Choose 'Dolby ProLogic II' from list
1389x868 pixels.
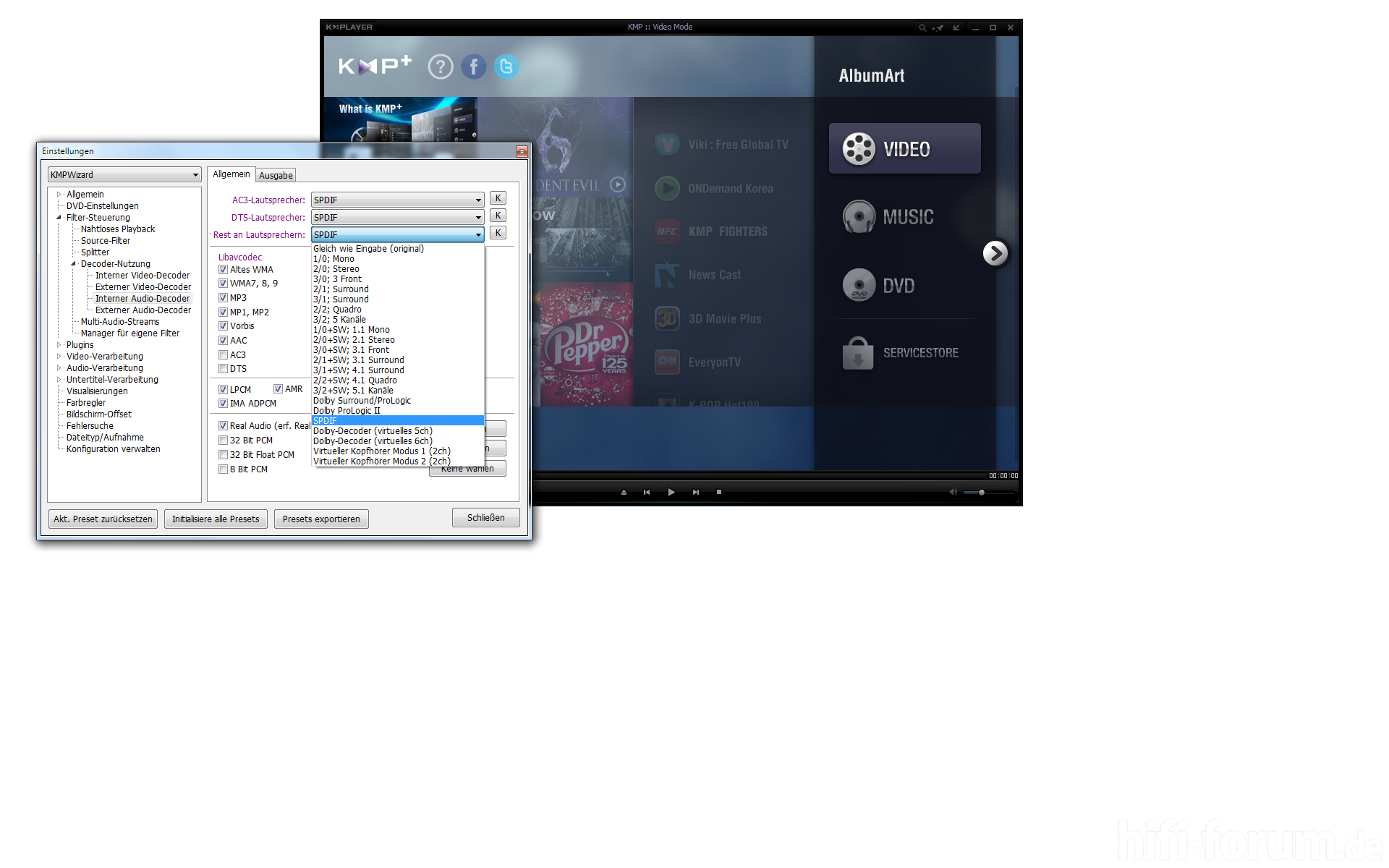point(397,410)
